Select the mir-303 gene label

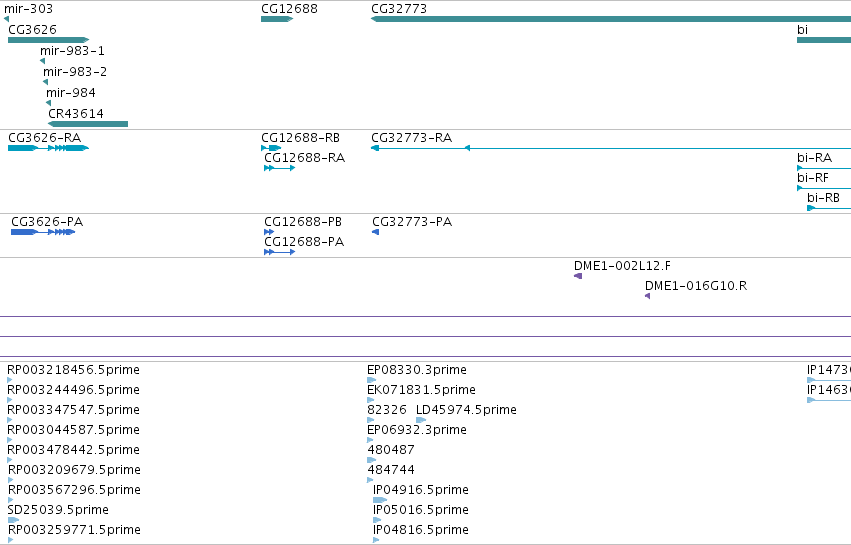28,9
